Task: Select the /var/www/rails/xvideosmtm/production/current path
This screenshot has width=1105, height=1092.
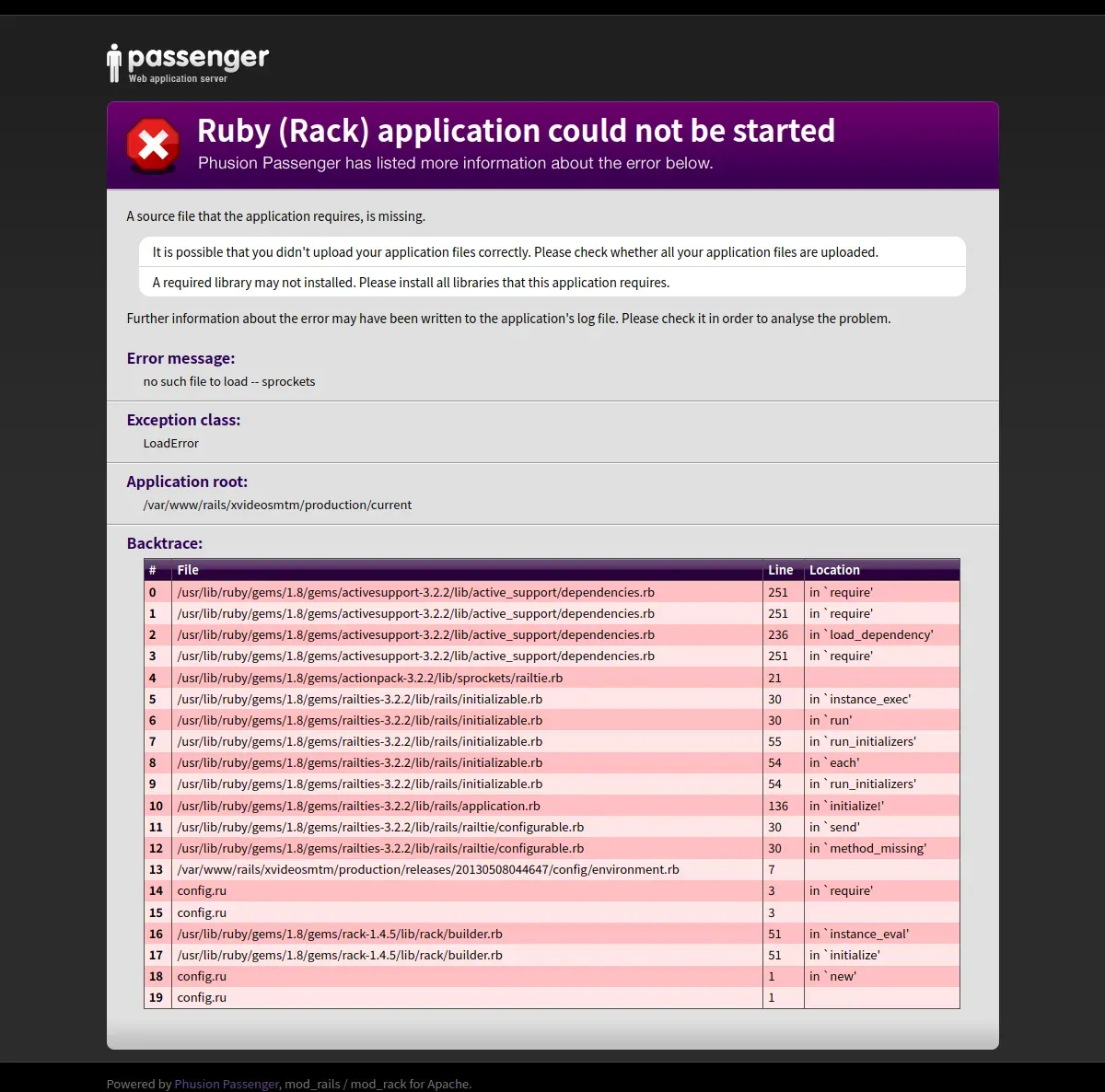Action: click(277, 505)
